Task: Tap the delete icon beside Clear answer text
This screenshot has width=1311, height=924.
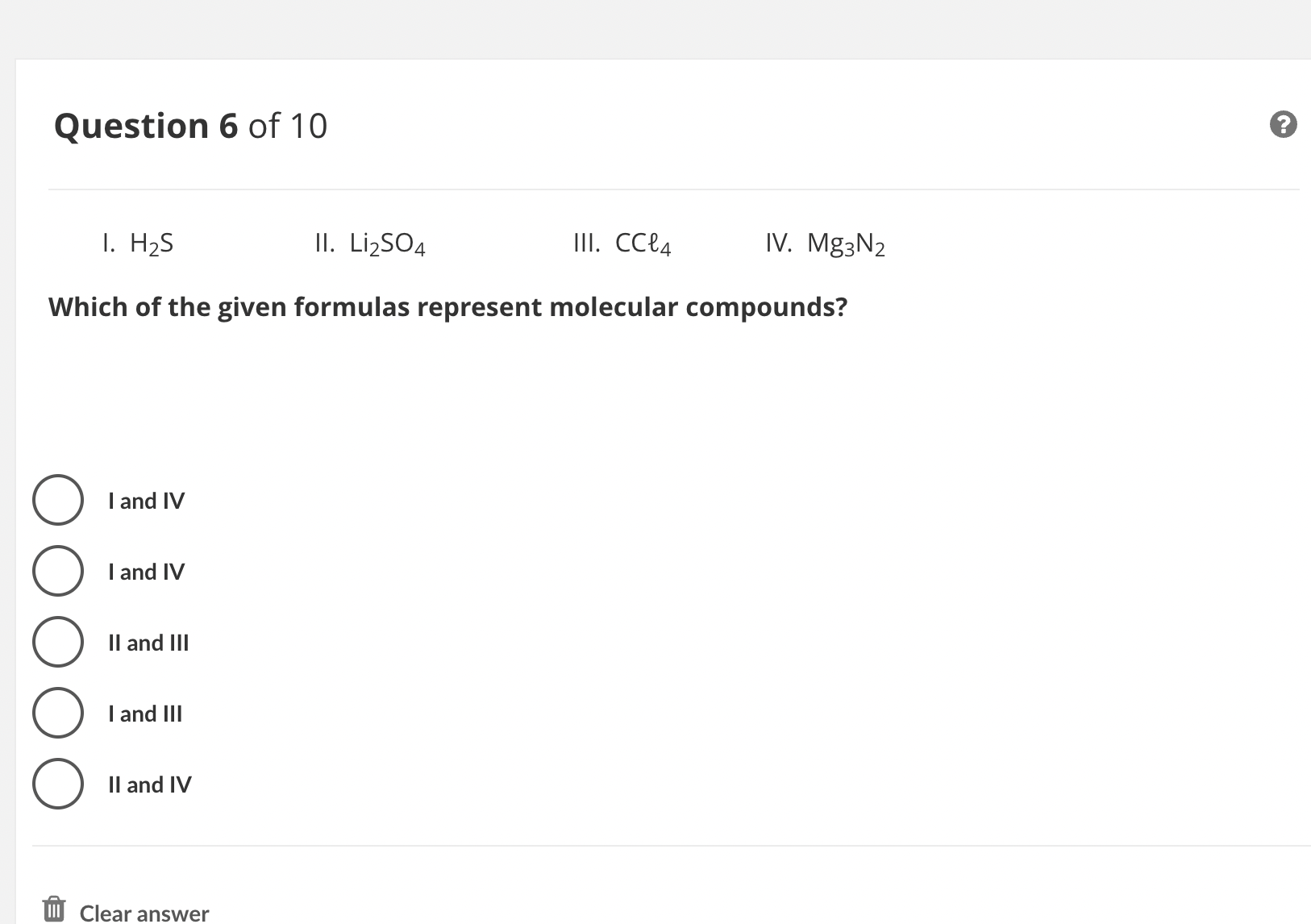Action: point(53,907)
